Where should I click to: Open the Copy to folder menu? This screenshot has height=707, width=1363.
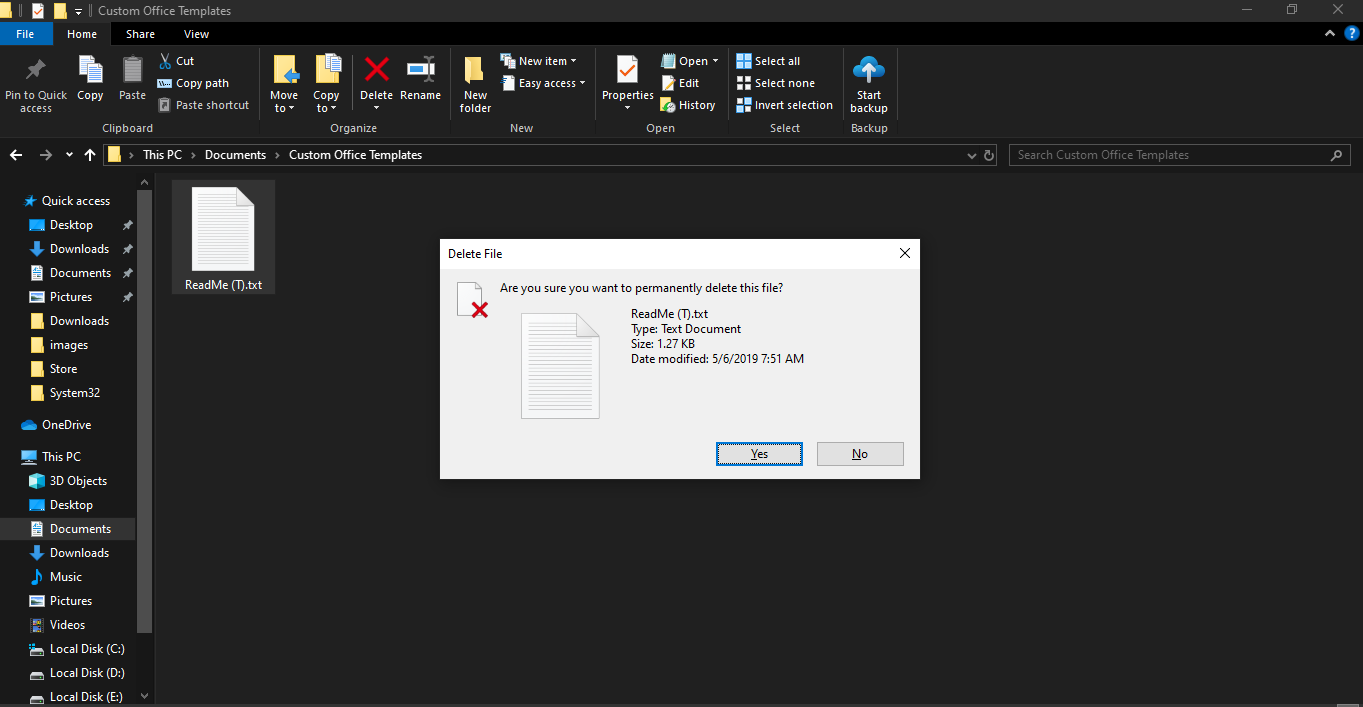326,84
